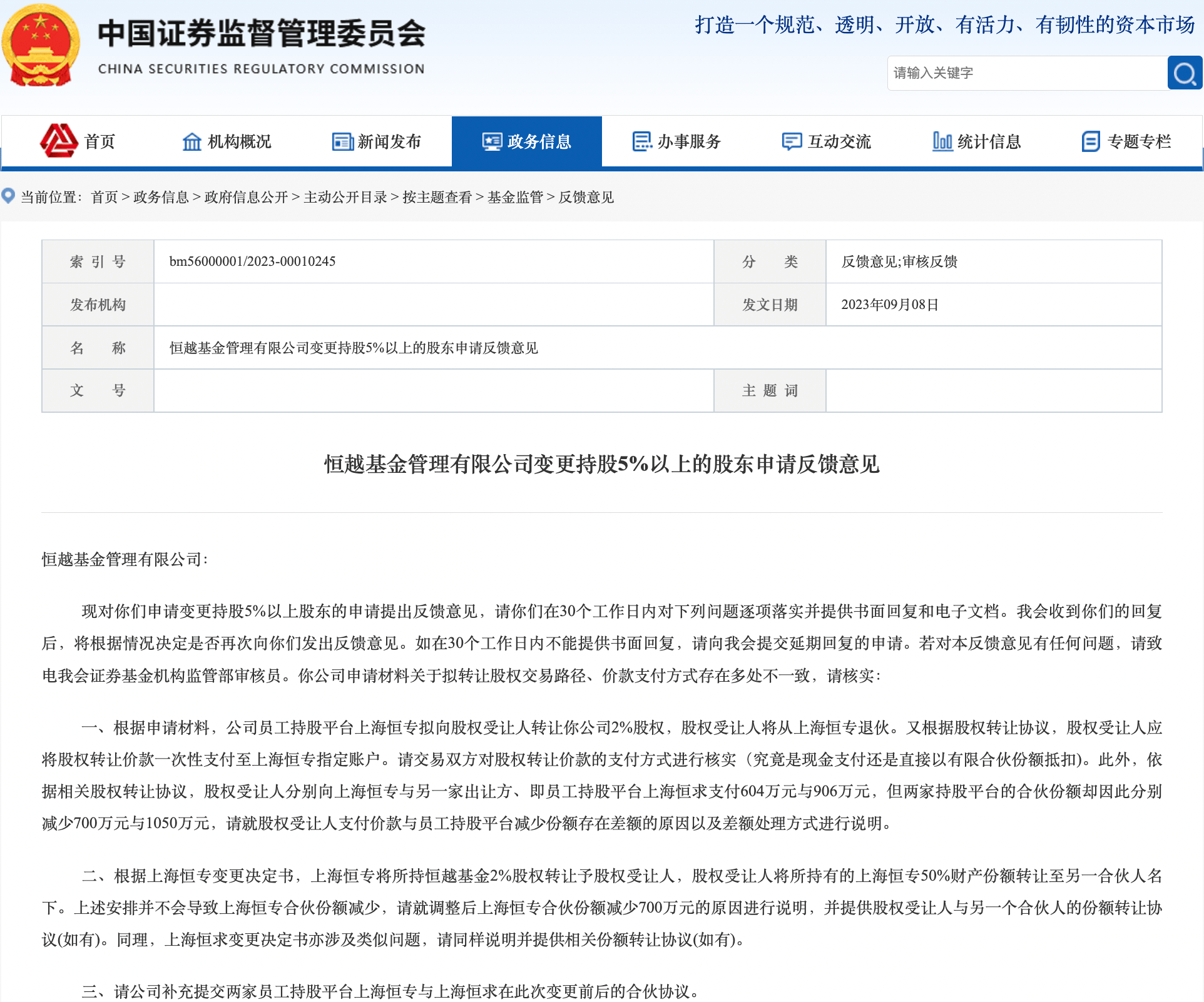Click the 中国证券监督管理委员会 site title
1204x1002 pixels.
coord(262,34)
